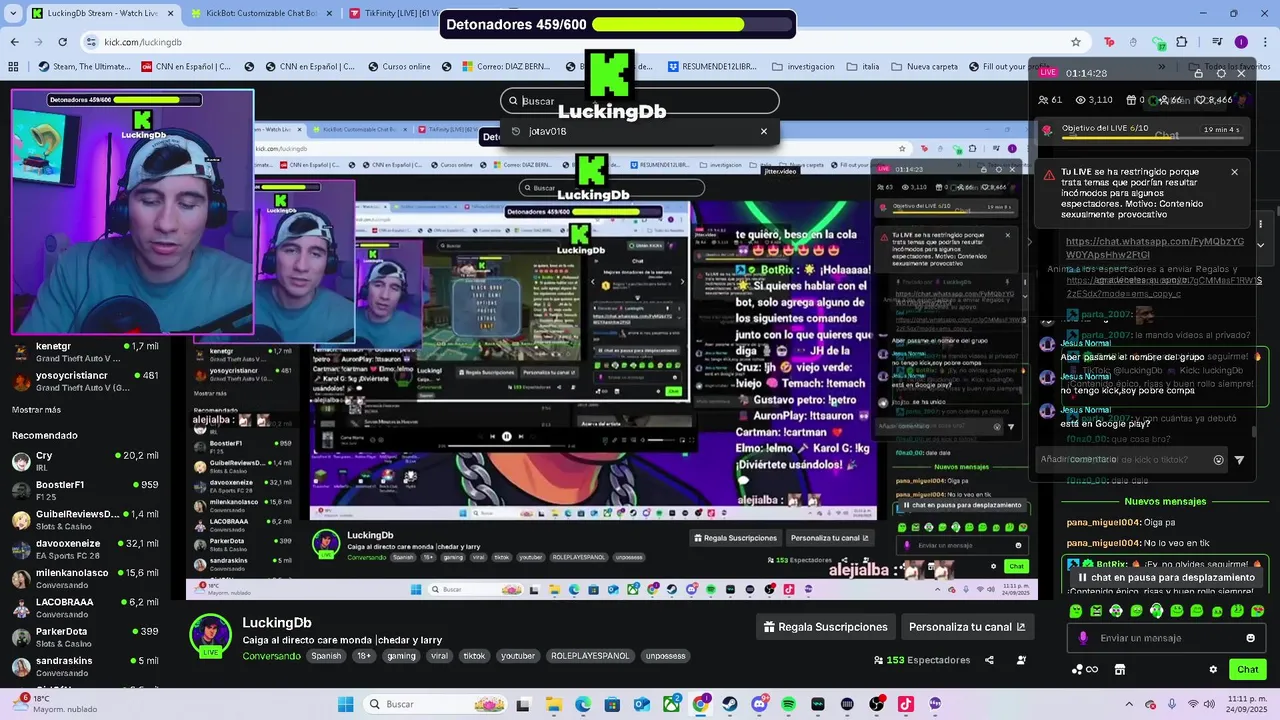This screenshot has height=720, width=1280.
Task: Click the LuckingDb channel avatar below the stream
Action: pos(211,634)
